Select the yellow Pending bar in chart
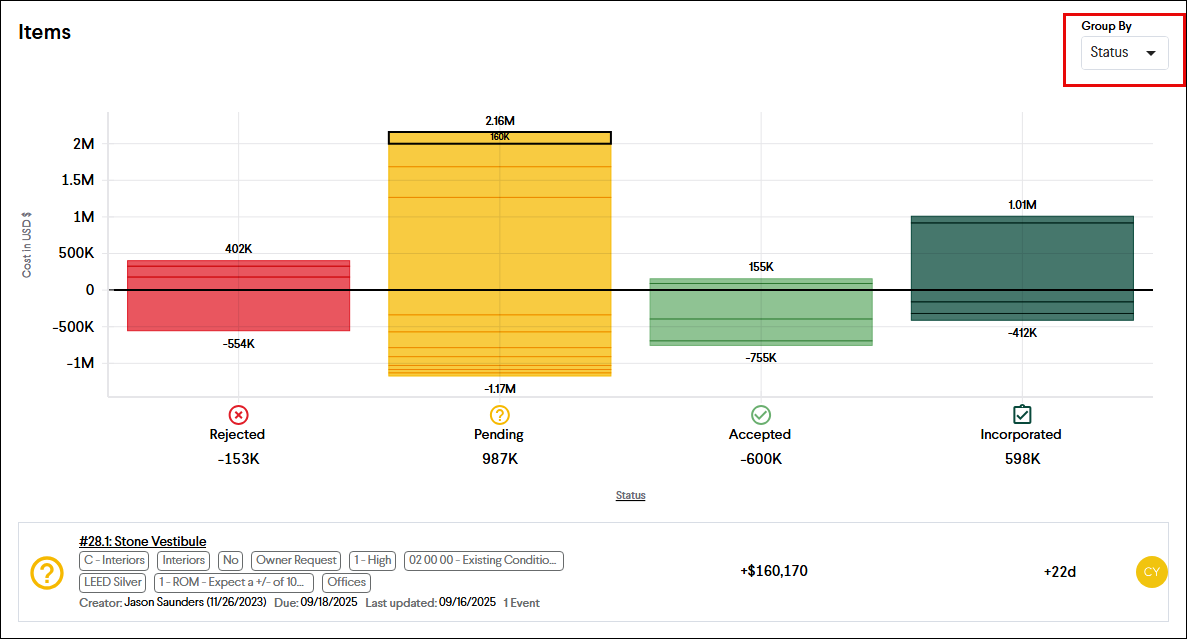The width and height of the screenshot is (1187, 639). click(499, 250)
